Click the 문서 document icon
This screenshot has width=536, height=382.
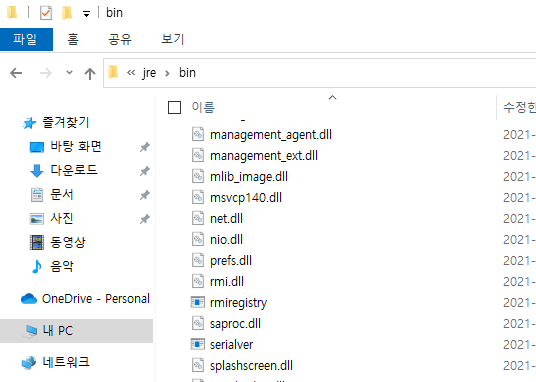(37, 195)
